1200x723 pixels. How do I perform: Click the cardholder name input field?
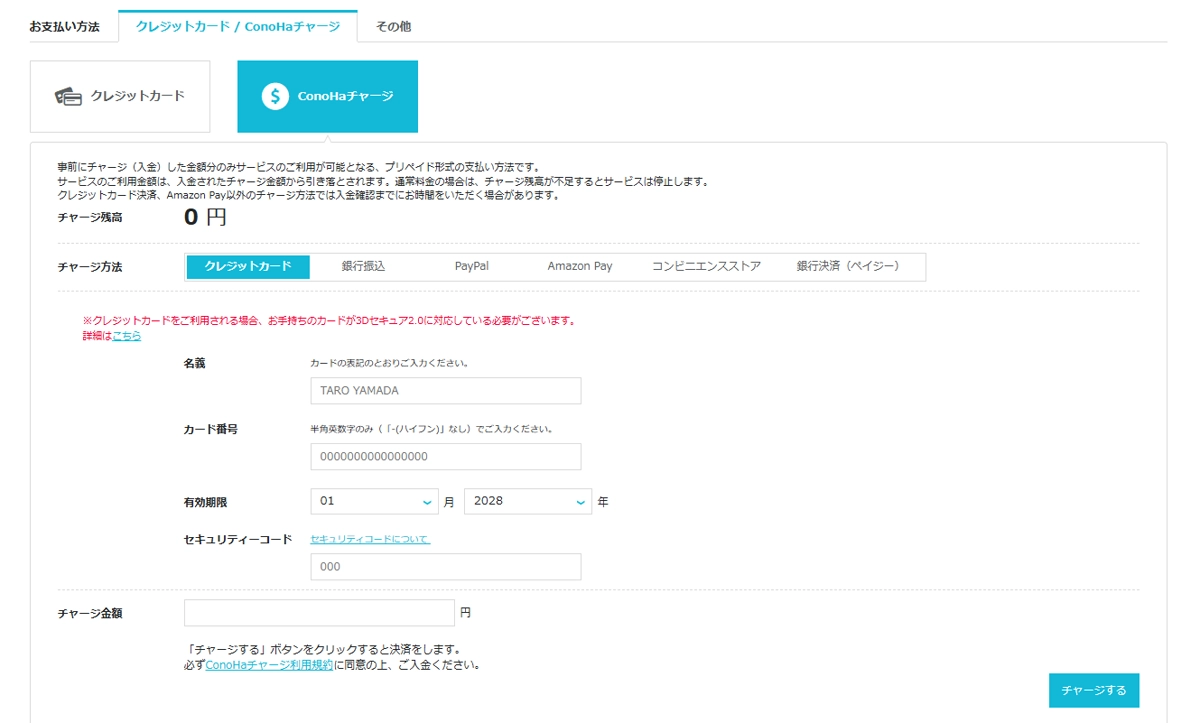(445, 391)
